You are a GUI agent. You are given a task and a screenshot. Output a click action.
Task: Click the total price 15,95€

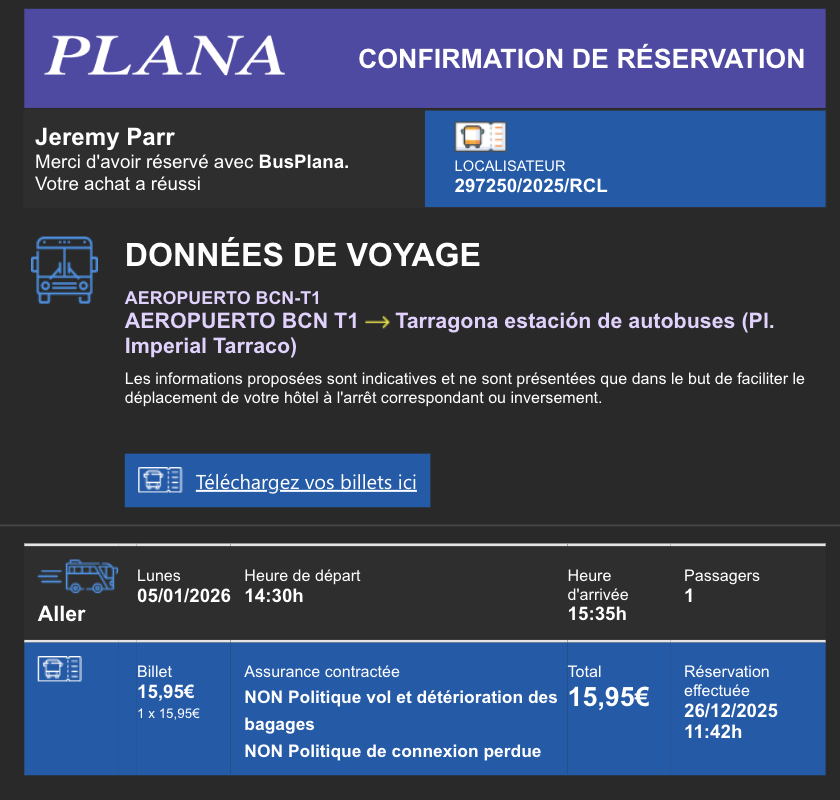click(609, 697)
